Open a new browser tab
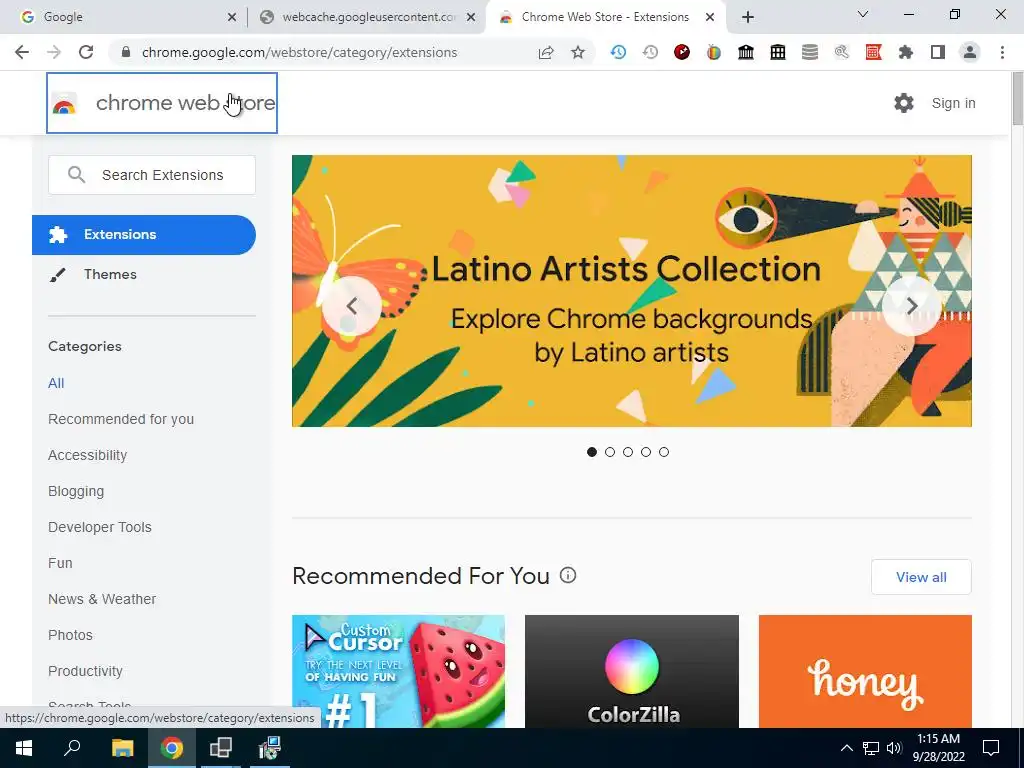The height and width of the screenshot is (768, 1024). (x=748, y=17)
